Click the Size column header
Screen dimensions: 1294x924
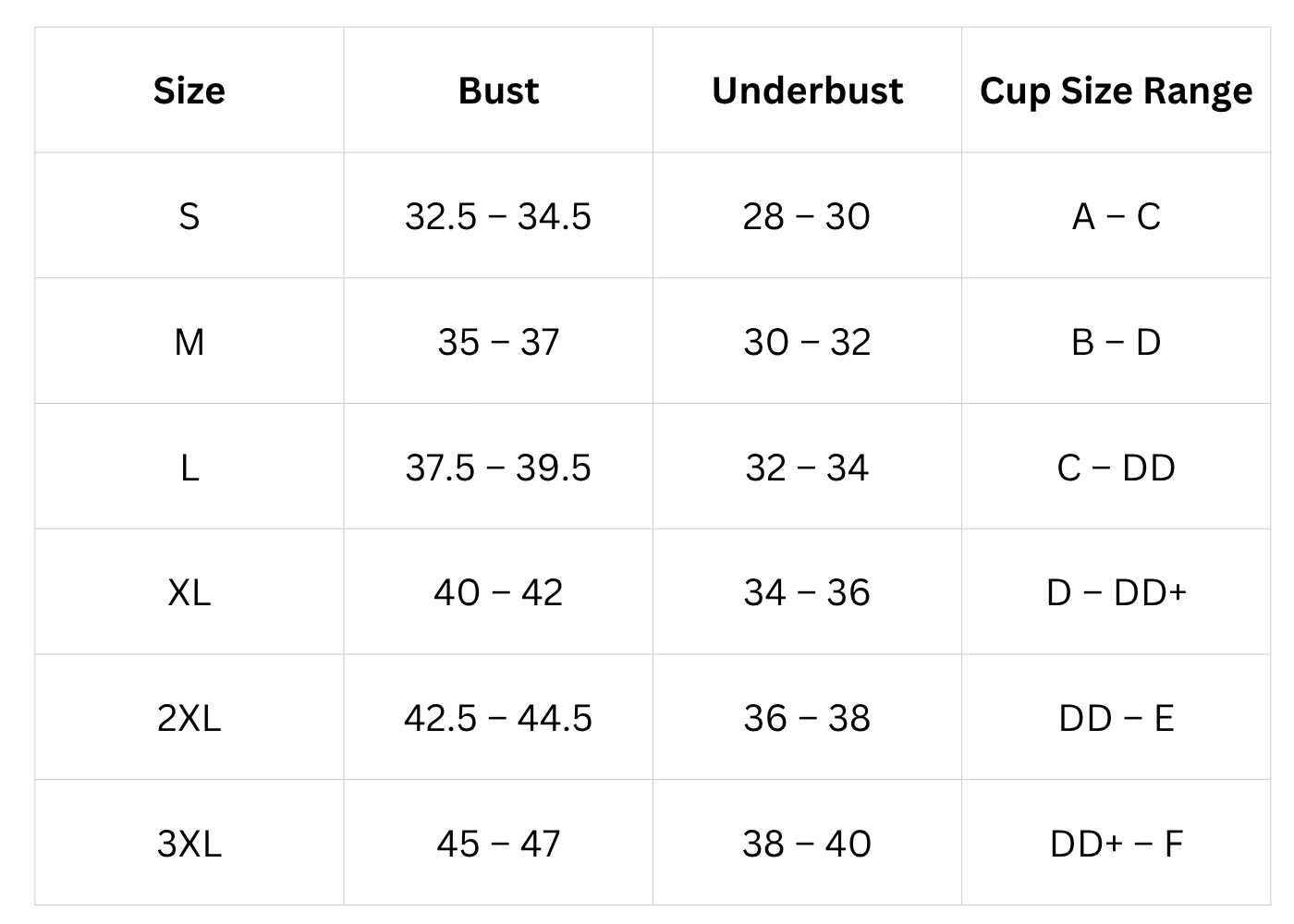pos(189,91)
